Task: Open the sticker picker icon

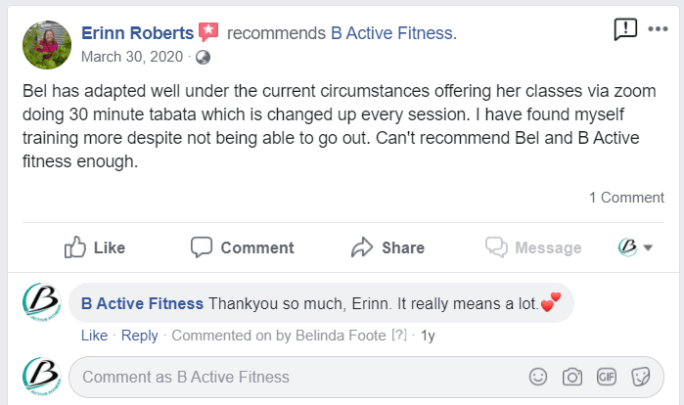Action: 641,377
